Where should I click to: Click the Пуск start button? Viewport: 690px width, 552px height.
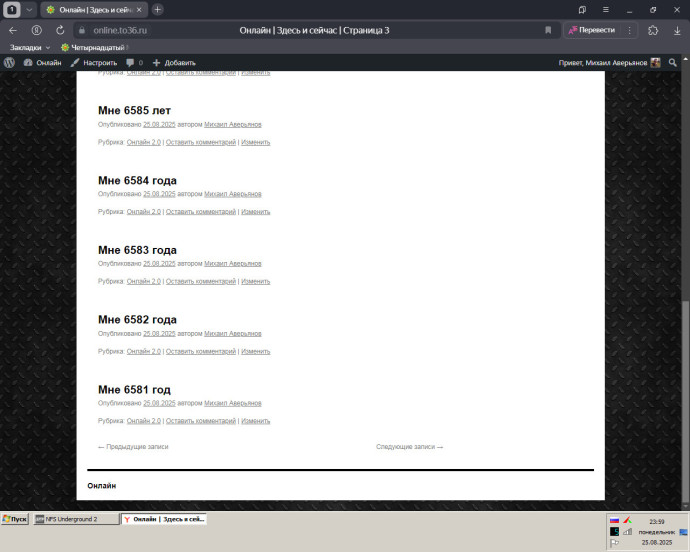tap(15, 519)
